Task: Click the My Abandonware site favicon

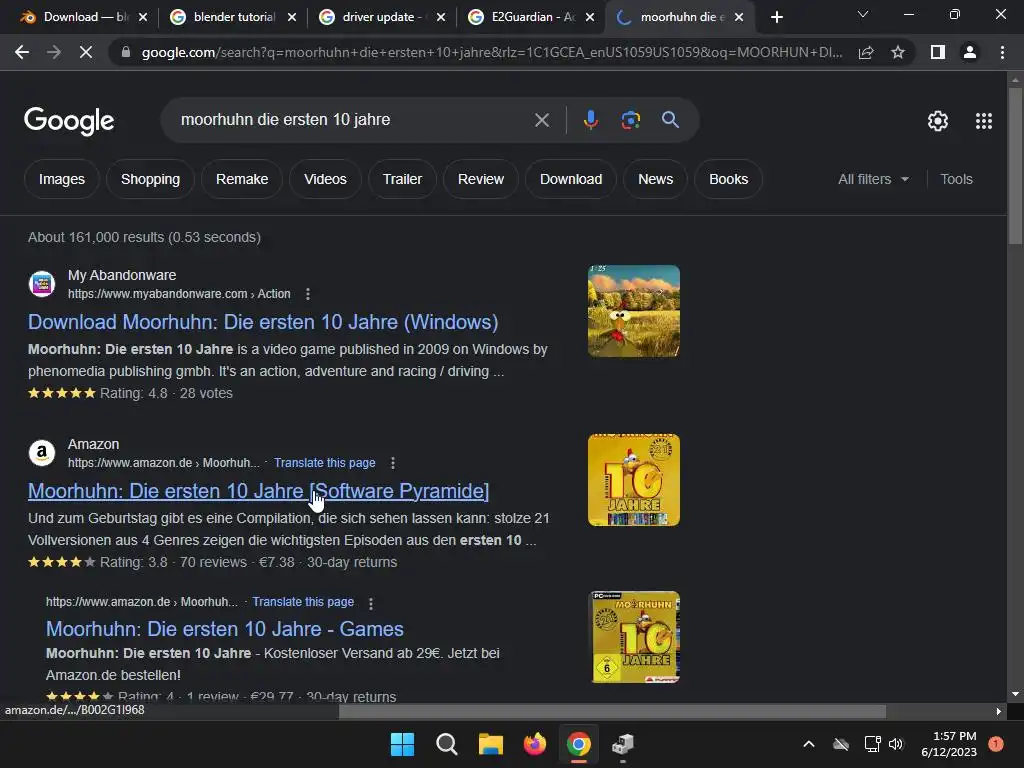Action: [42, 284]
